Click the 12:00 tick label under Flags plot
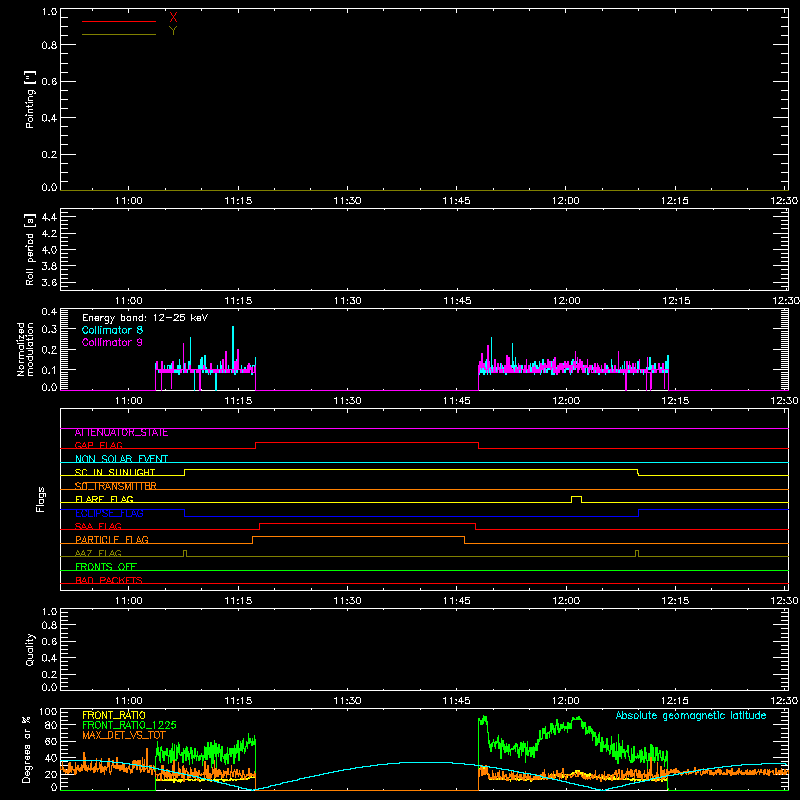The width and height of the screenshot is (800, 800). tap(566, 601)
